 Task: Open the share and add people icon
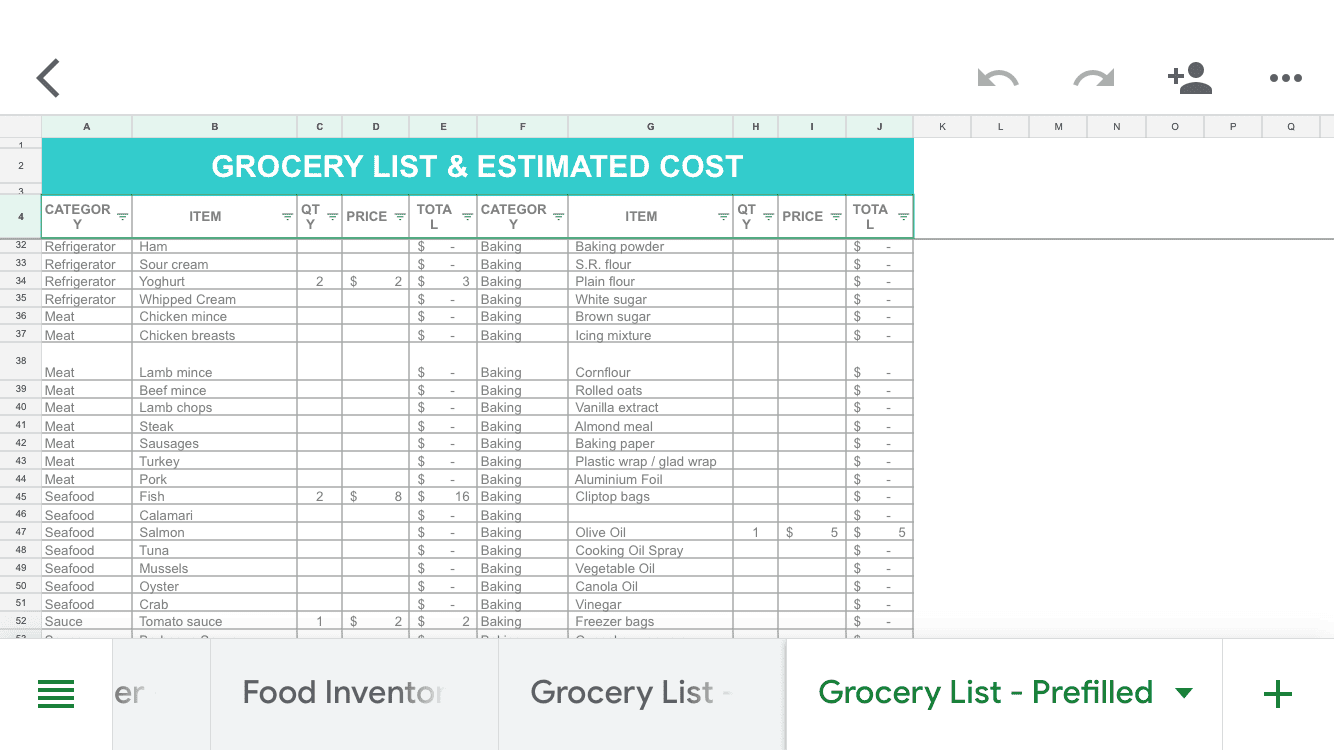pyautogui.click(x=1189, y=78)
